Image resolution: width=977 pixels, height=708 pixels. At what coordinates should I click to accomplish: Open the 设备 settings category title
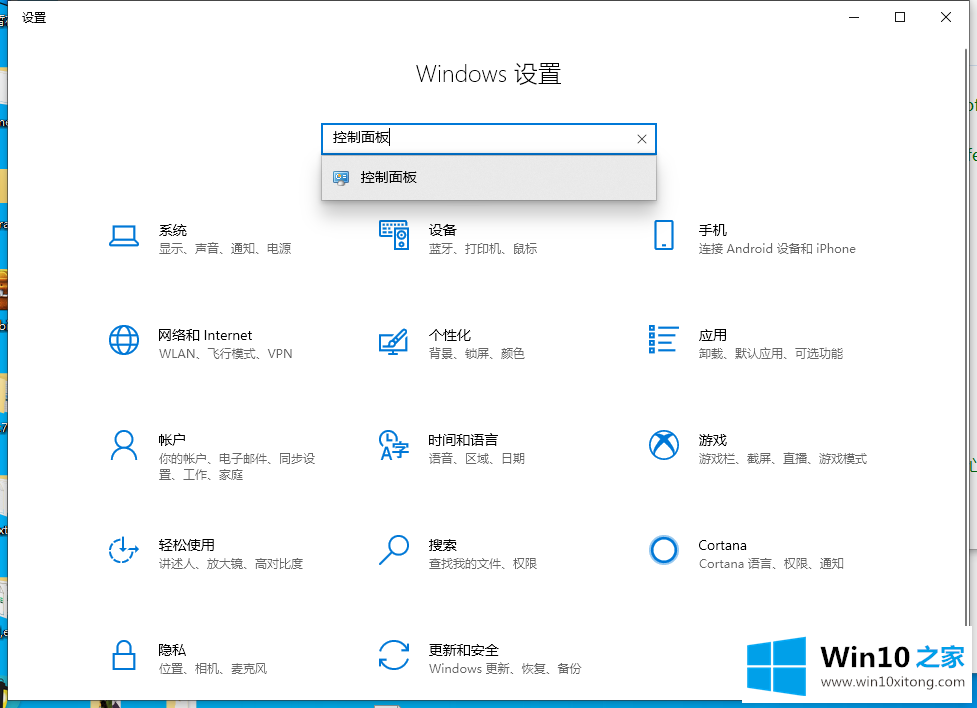(442, 230)
